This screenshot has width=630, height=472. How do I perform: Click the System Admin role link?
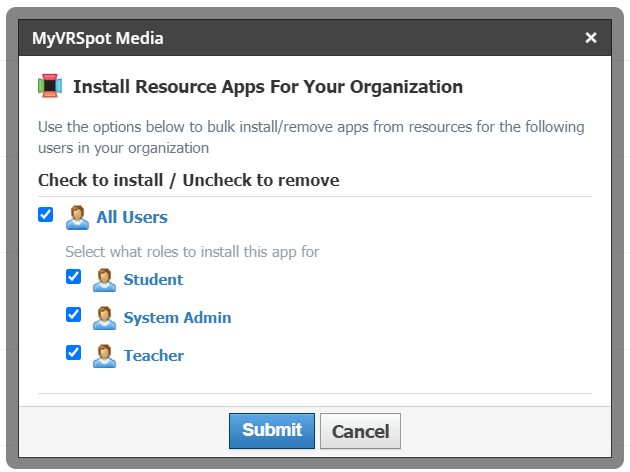177,318
